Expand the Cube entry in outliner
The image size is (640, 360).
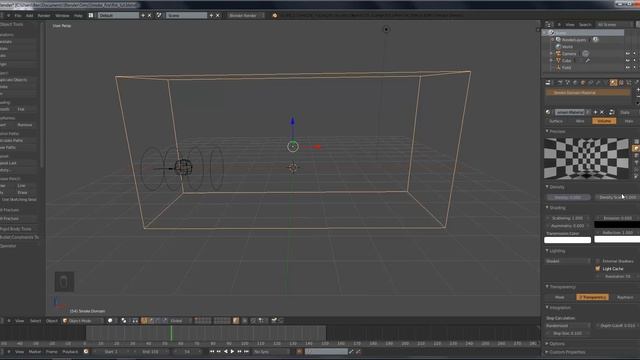point(551,60)
